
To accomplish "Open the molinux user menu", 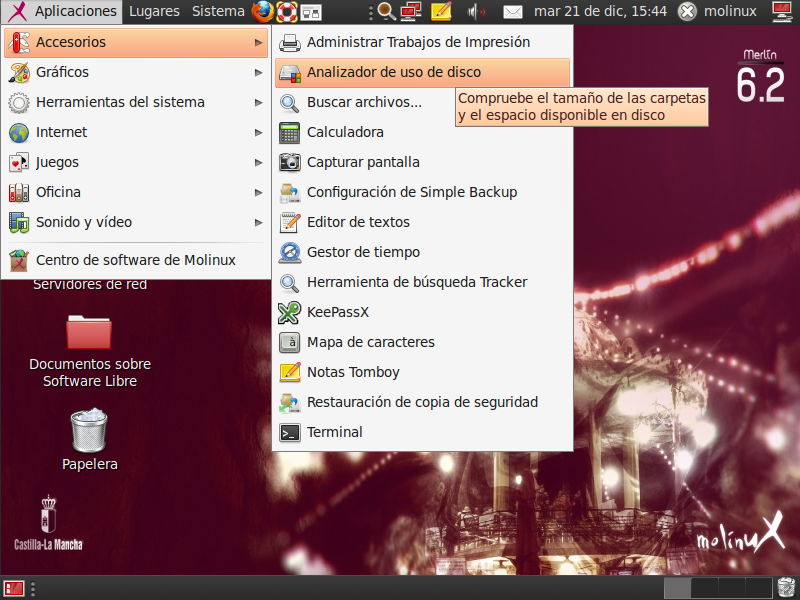I will click(x=719, y=11).
